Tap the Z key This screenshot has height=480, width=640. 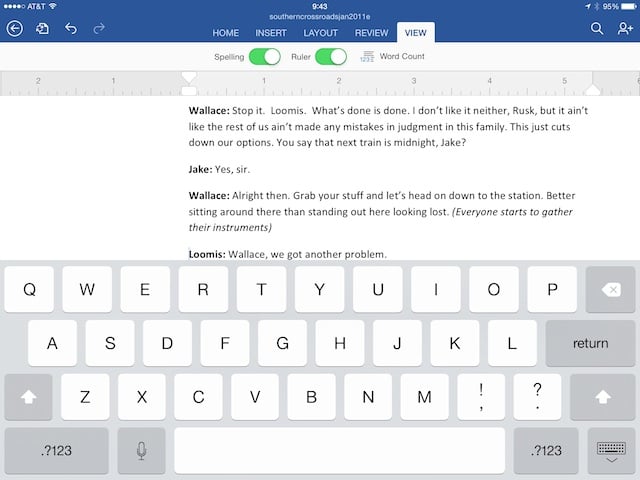coord(85,397)
